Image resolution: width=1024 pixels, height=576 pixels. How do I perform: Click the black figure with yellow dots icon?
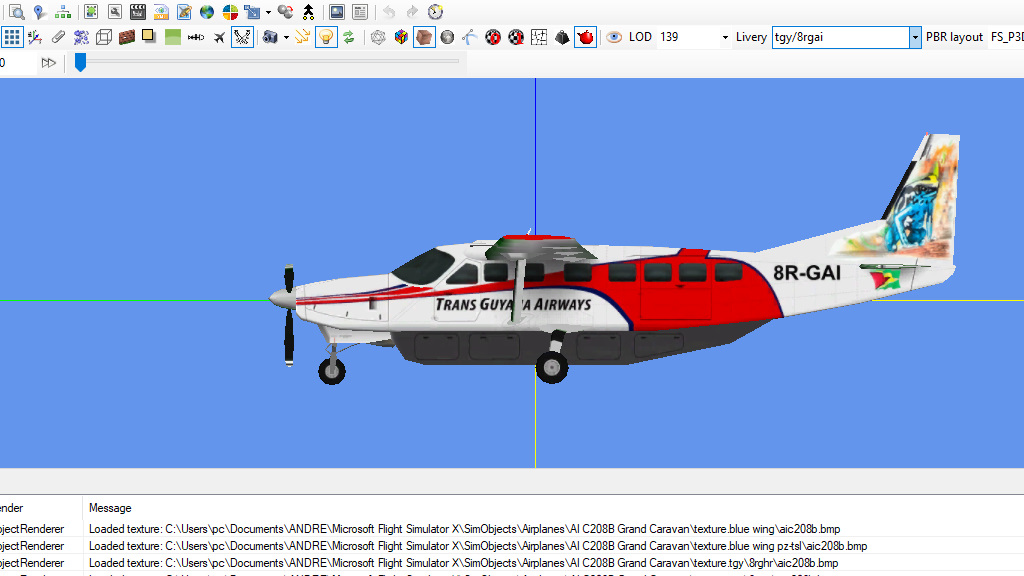click(308, 12)
